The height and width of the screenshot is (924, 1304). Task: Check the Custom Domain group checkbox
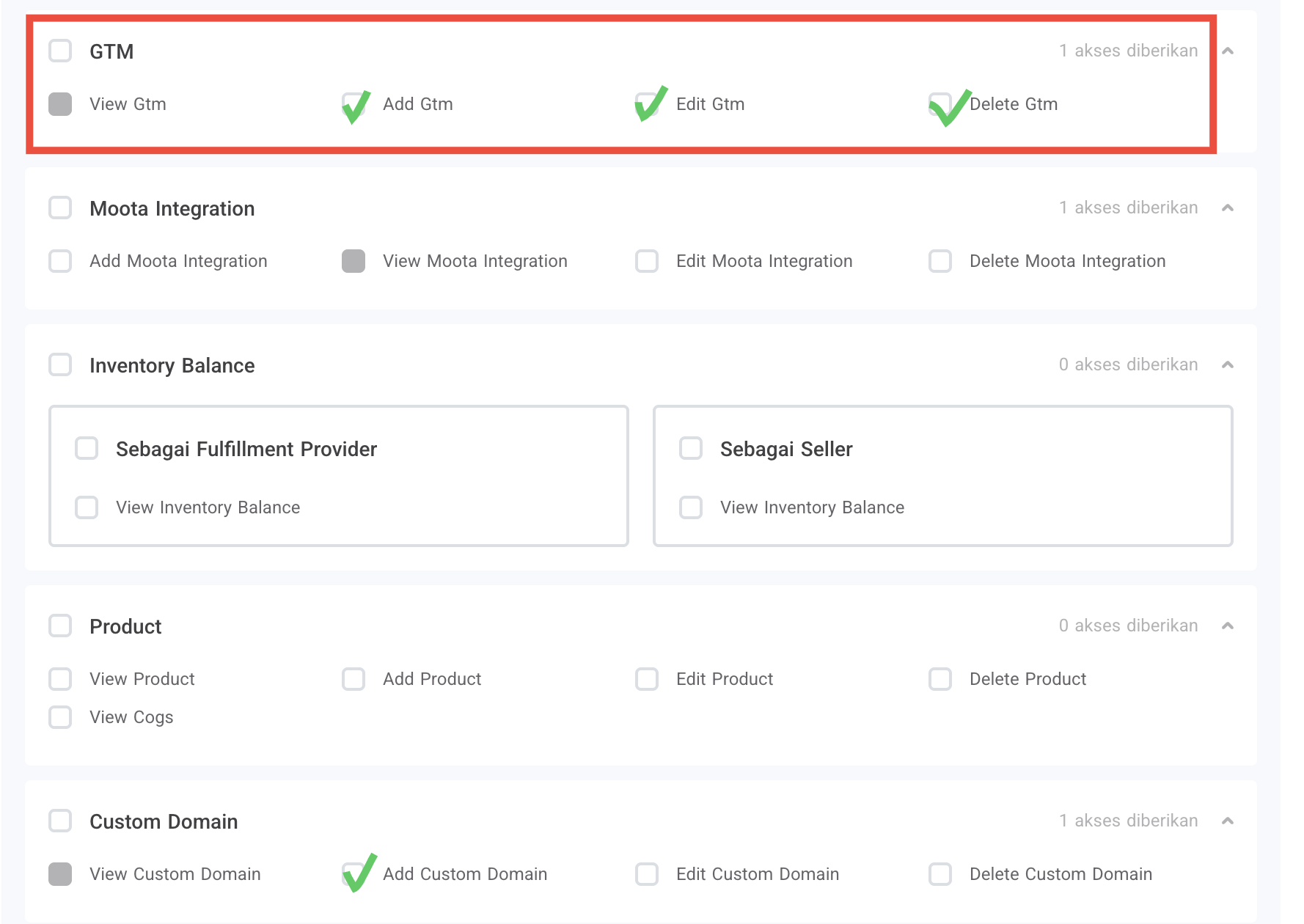coord(60,821)
